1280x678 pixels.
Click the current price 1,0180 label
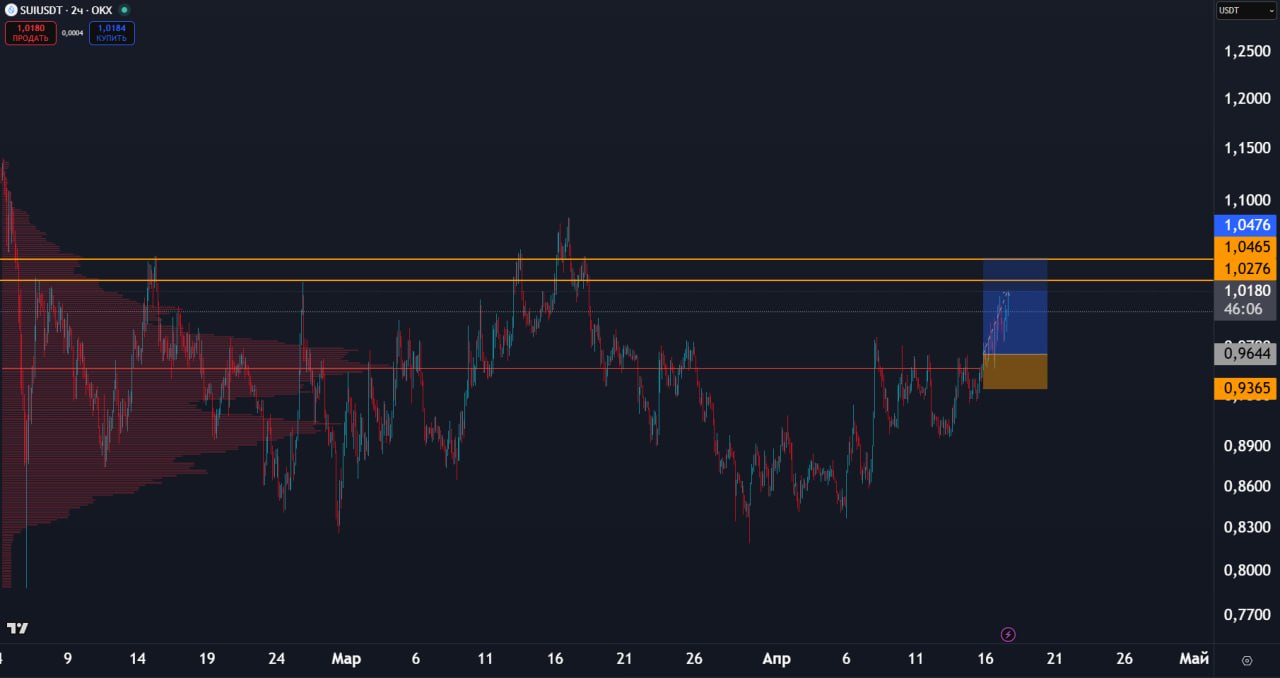(x=1245, y=290)
